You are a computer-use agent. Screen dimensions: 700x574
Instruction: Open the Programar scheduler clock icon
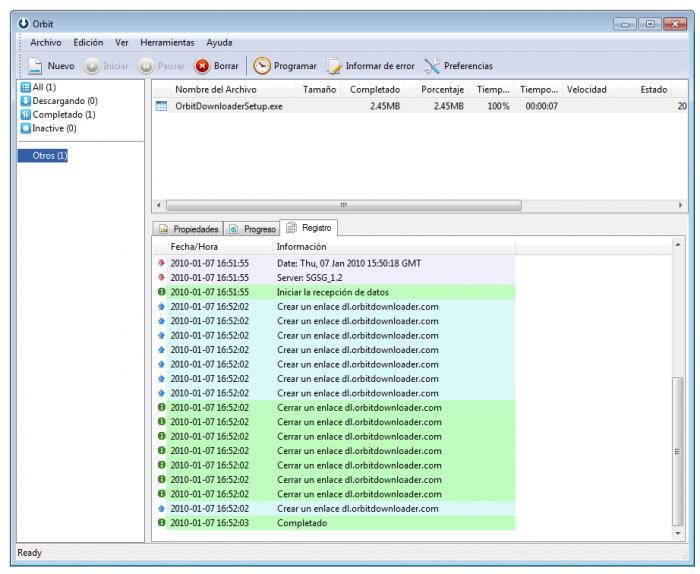[259, 66]
